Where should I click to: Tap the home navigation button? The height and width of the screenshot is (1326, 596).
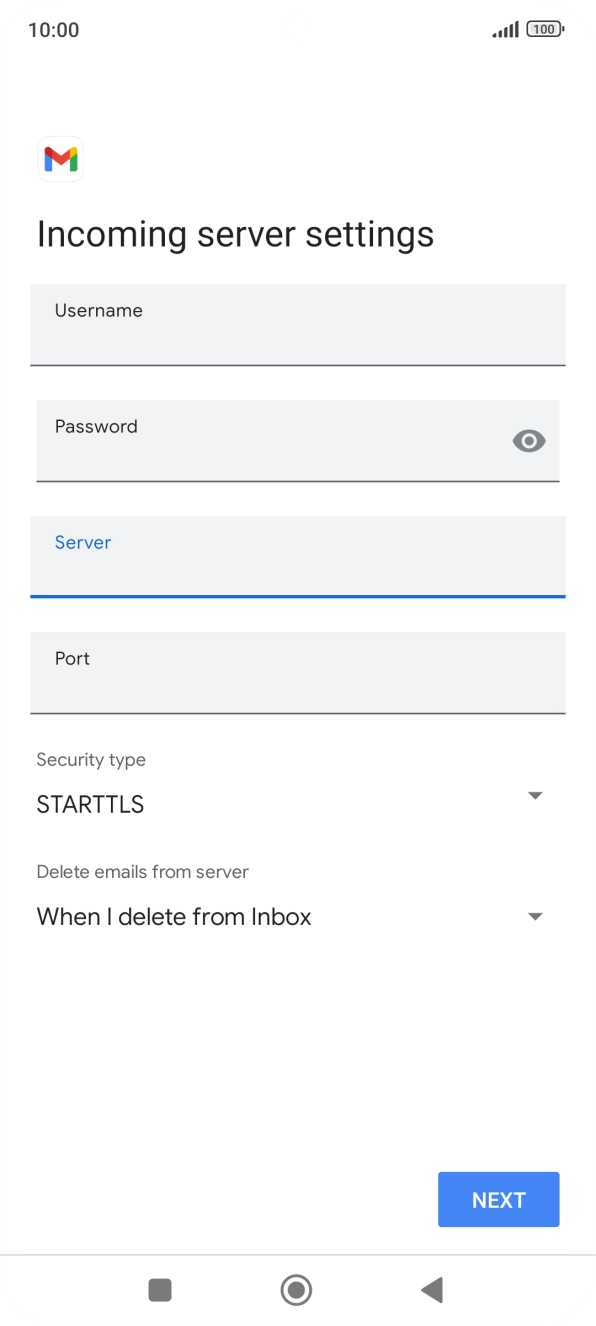[296, 1290]
